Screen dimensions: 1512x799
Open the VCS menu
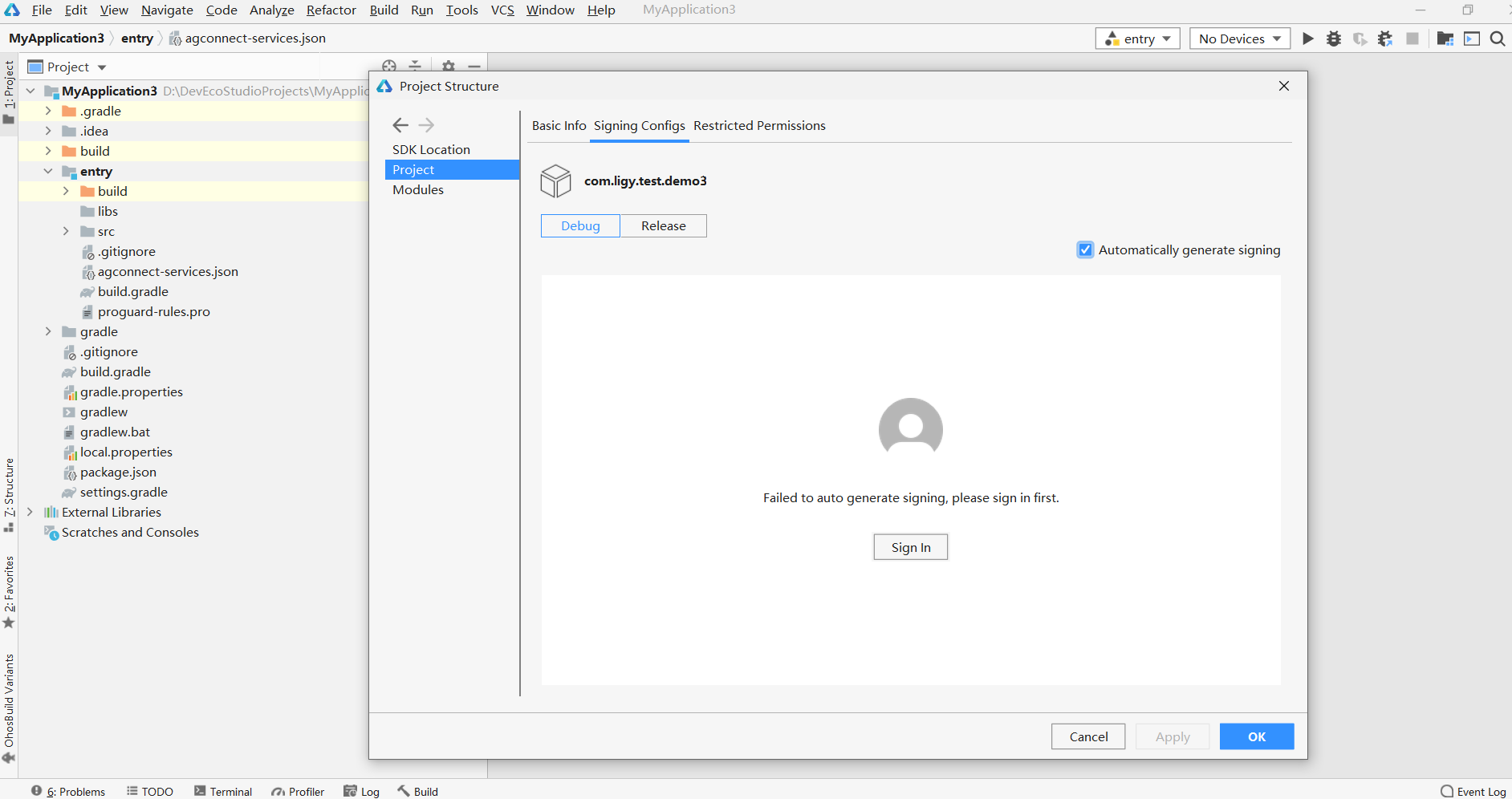pos(502,10)
